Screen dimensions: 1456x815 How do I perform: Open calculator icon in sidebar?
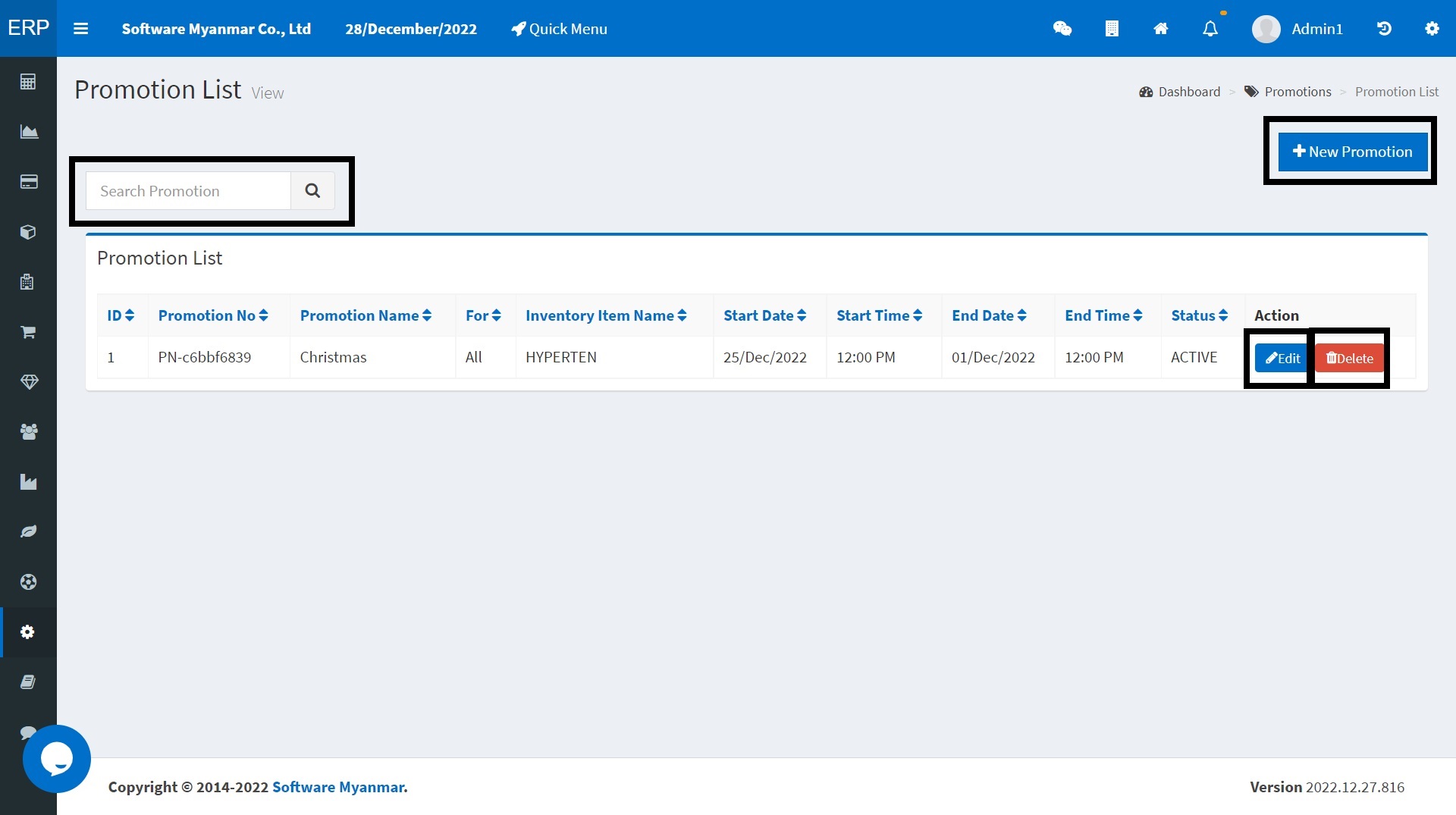coord(29,81)
